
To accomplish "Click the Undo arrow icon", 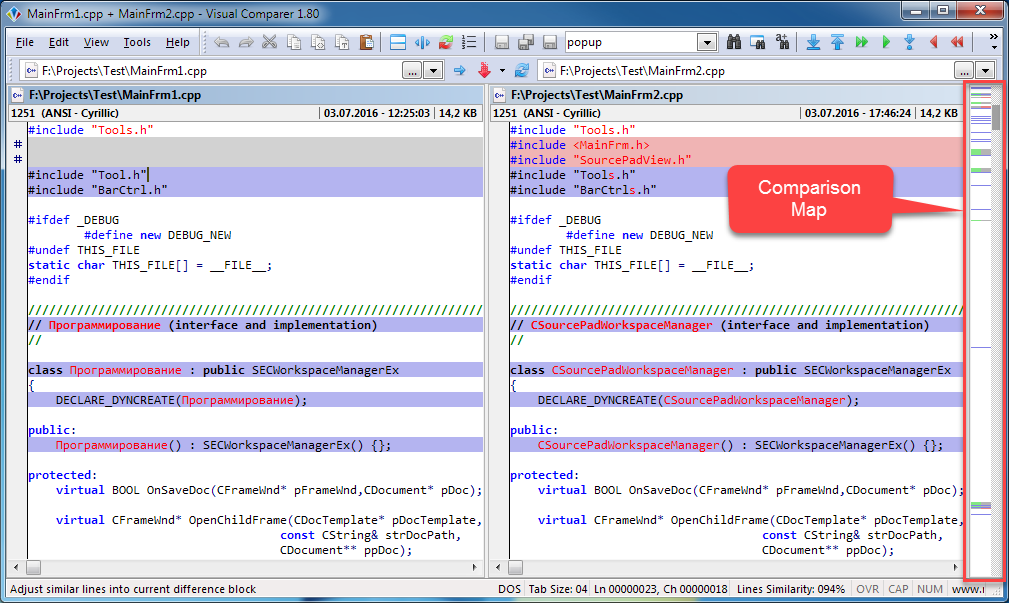I will pyautogui.click(x=221, y=42).
